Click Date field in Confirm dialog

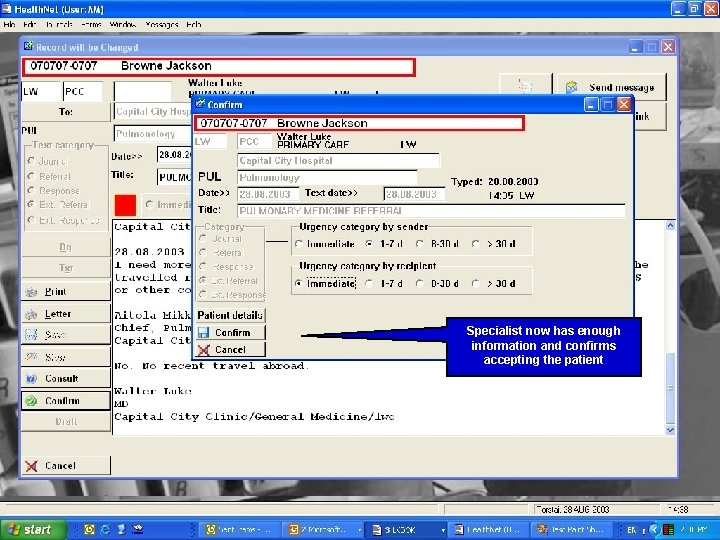tap(268, 194)
